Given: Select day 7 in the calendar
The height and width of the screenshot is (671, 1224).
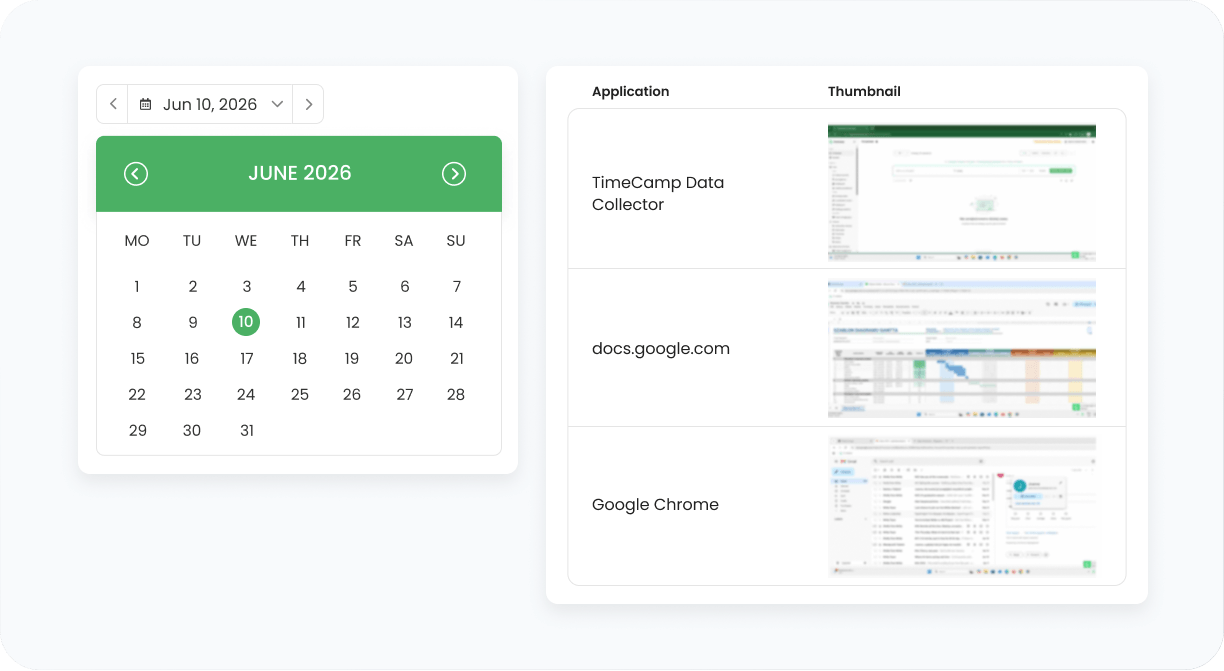Looking at the screenshot, I should click(457, 287).
